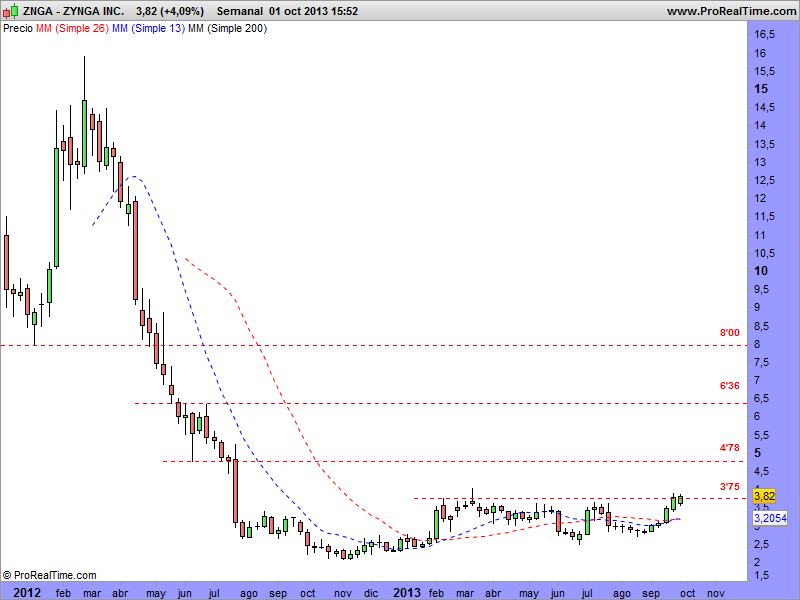
Task: Click the 01 oct 2013 15:52 timestamp
Action: (x=314, y=11)
